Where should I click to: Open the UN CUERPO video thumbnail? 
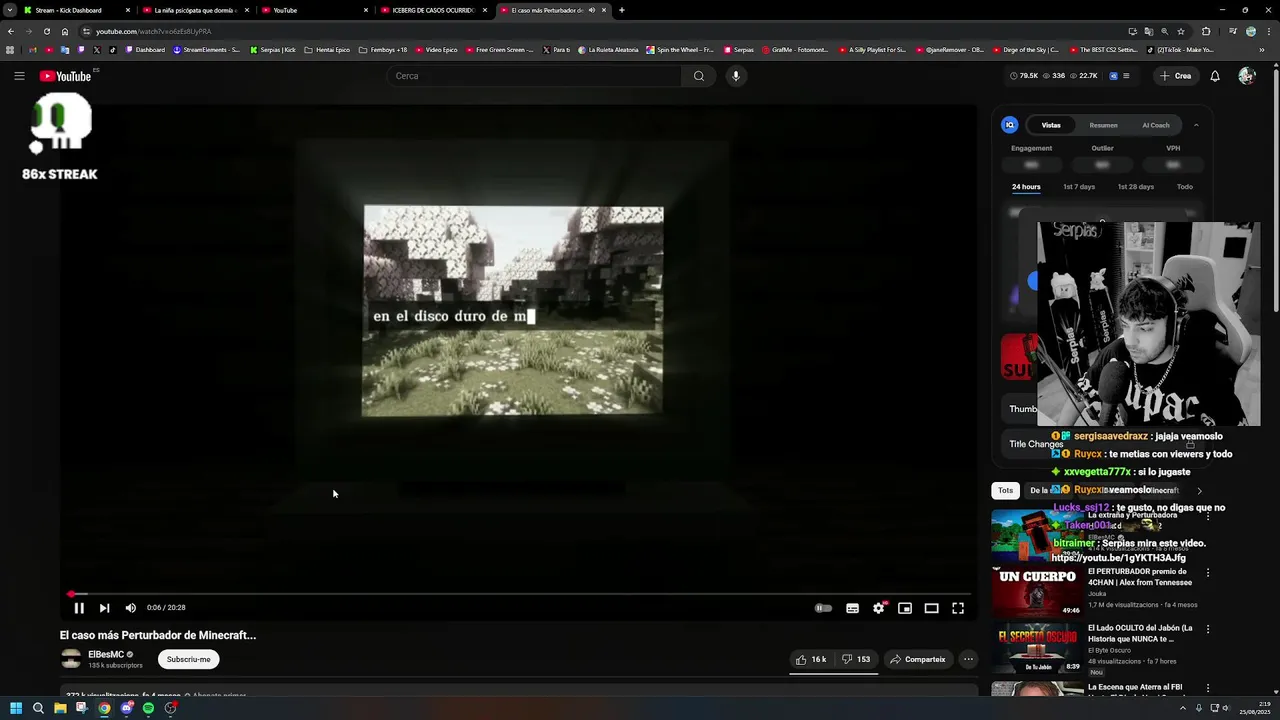coord(1037,592)
